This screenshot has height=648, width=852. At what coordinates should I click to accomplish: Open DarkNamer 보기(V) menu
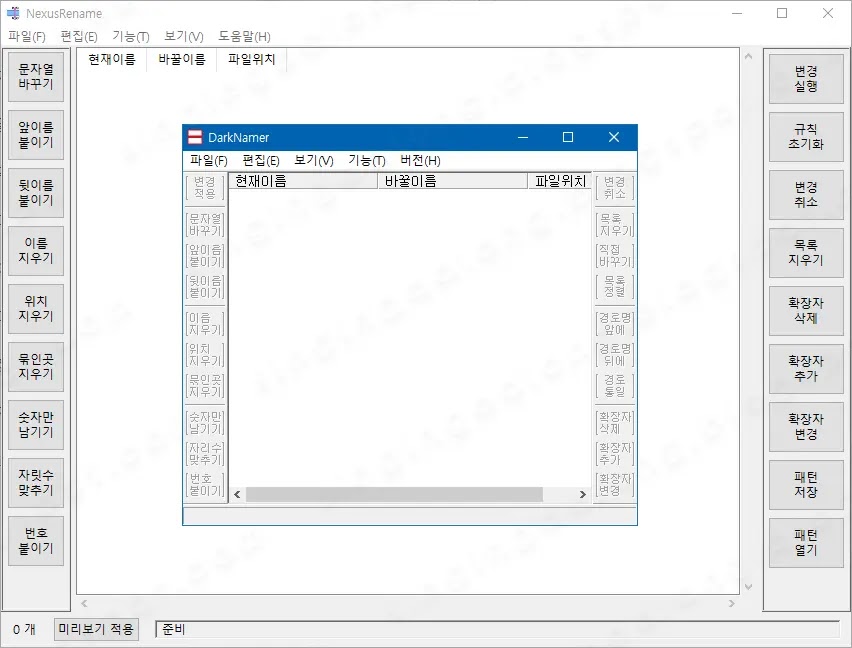pyautogui.click(x=314, y=160)
